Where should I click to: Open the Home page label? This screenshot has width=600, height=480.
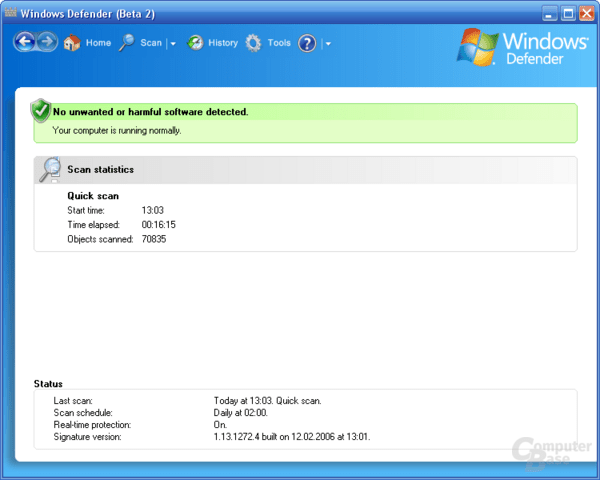pyautogui.click(x=98, y=43)
